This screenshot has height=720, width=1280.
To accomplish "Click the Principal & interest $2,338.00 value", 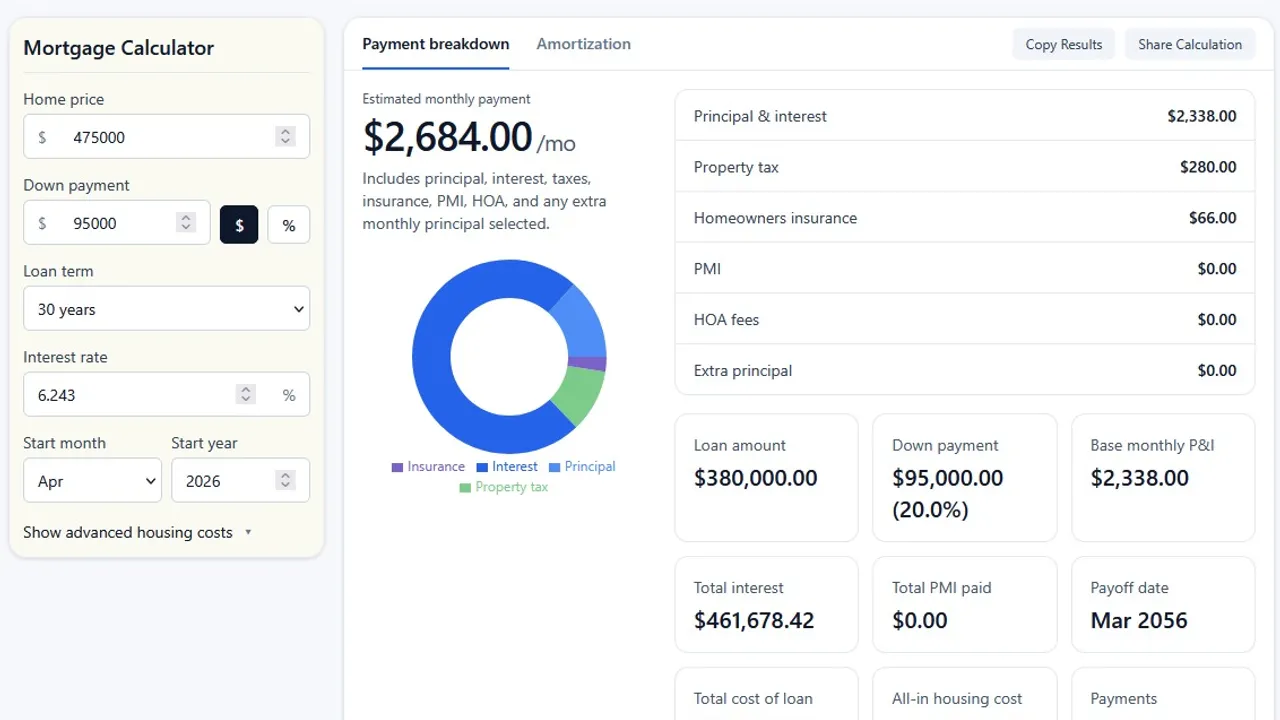I will [1202, 116].
